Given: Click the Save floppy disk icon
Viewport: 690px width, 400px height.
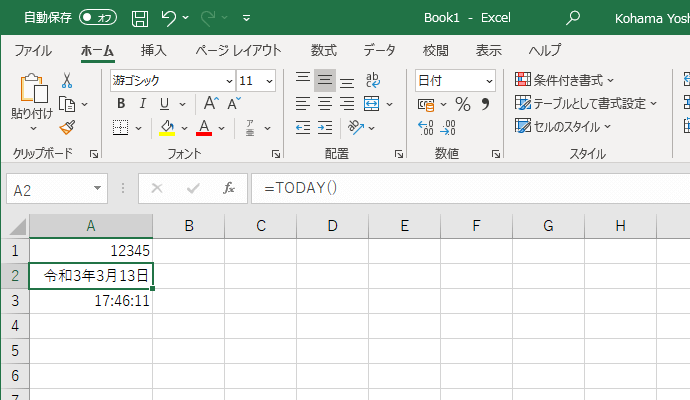Looking at the screenshot, I should (140, 17).
